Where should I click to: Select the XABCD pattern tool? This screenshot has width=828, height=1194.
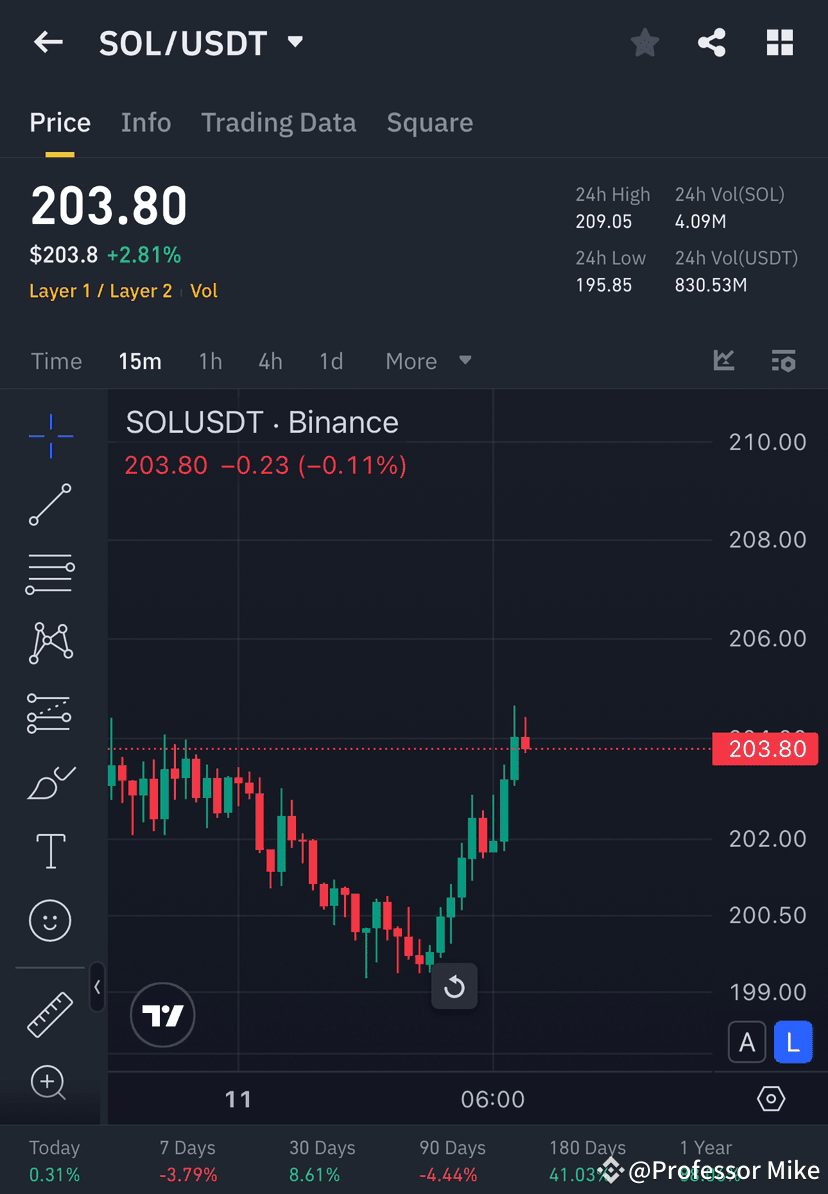coord(50,643)
